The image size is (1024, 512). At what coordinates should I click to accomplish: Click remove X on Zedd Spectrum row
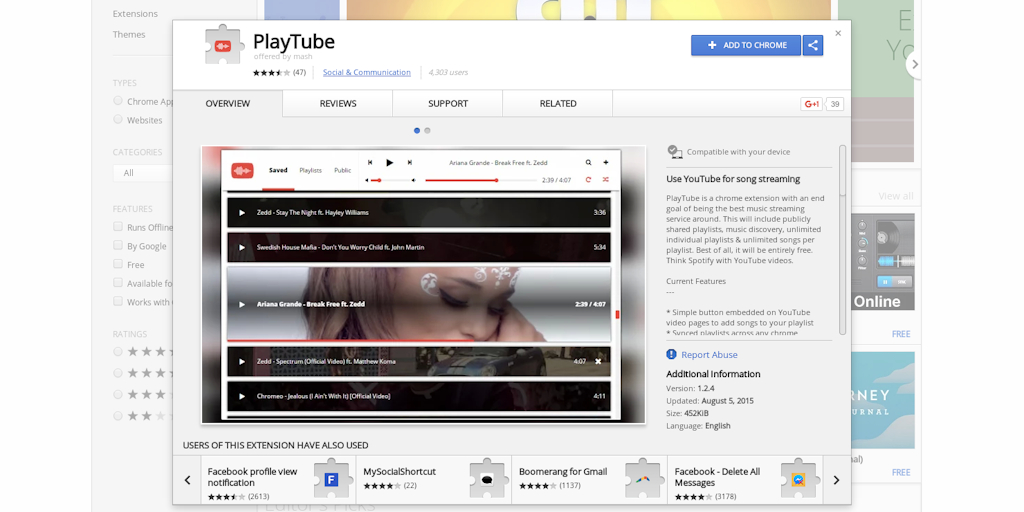598,361
